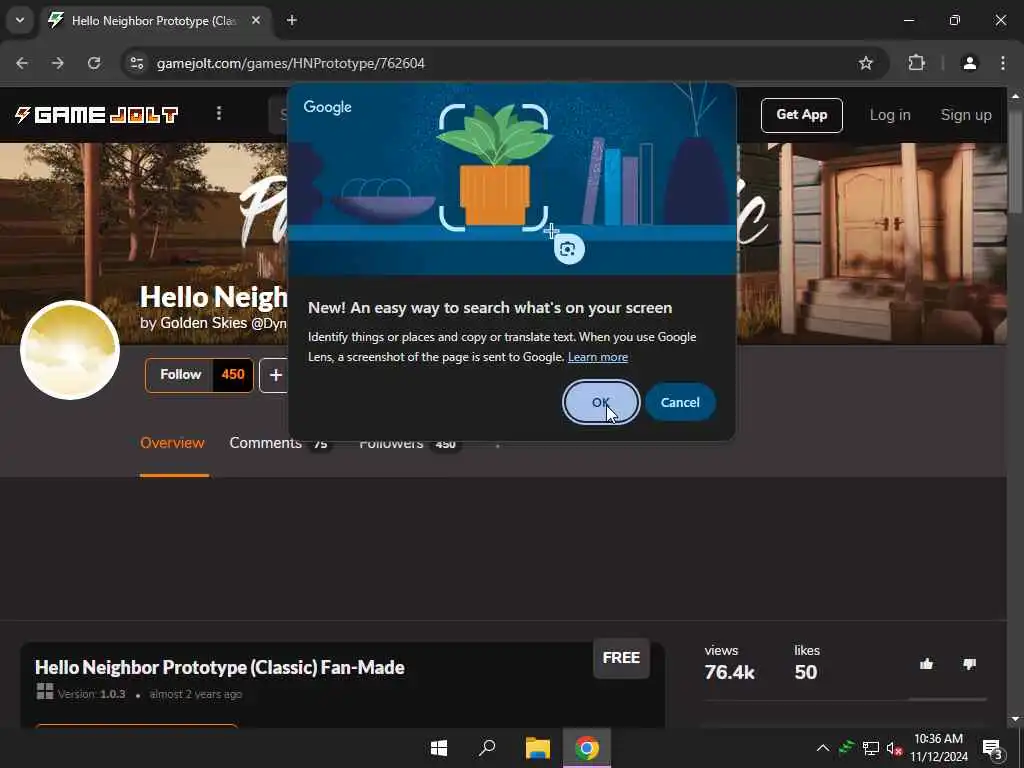This screenshot has width=1024, height=768.
Task: Click the Windows platform icon by Version
Action: point(44,692)
